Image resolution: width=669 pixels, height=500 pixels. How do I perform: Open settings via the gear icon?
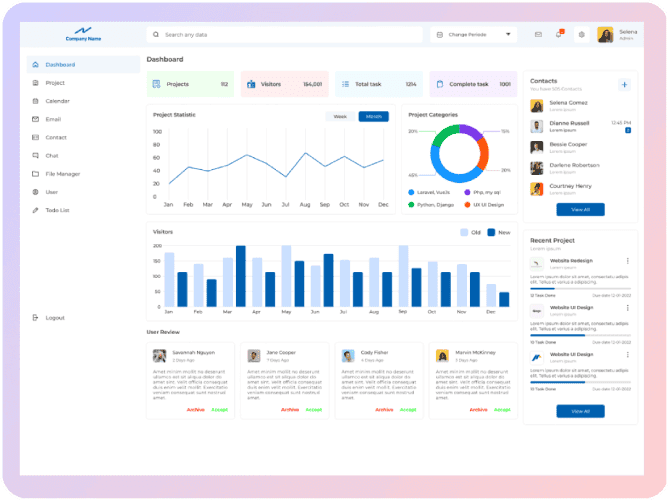(x=582, y=35)
